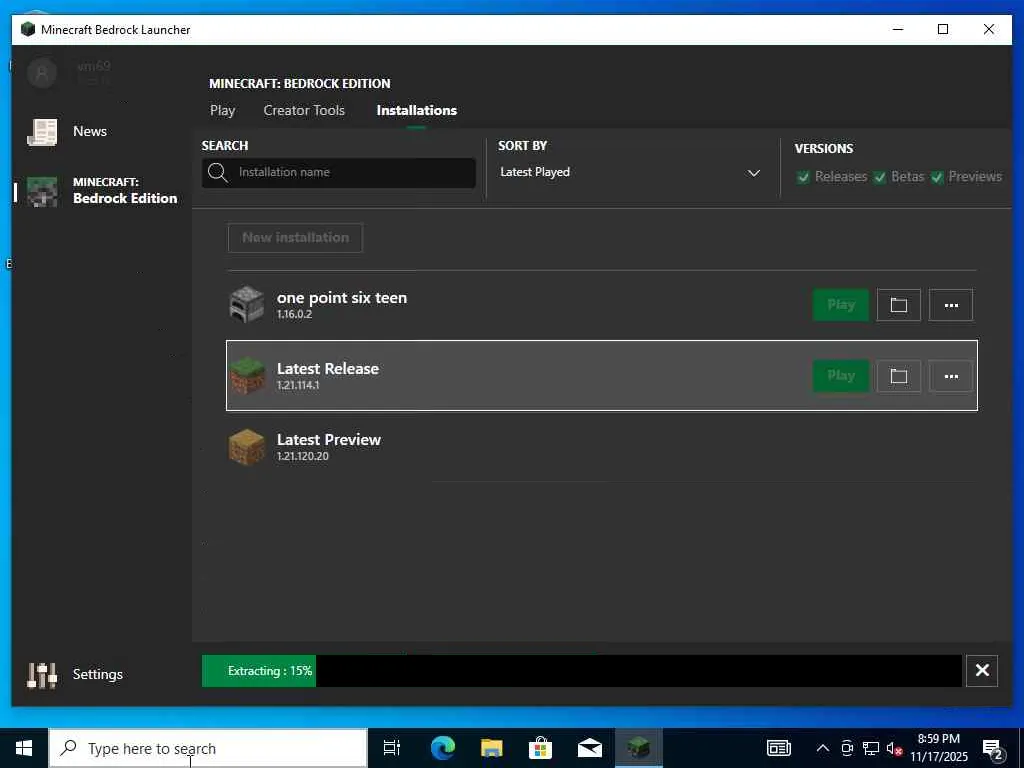
Task: Click the 1.16.0.2 version text
Action: point(295,314)
